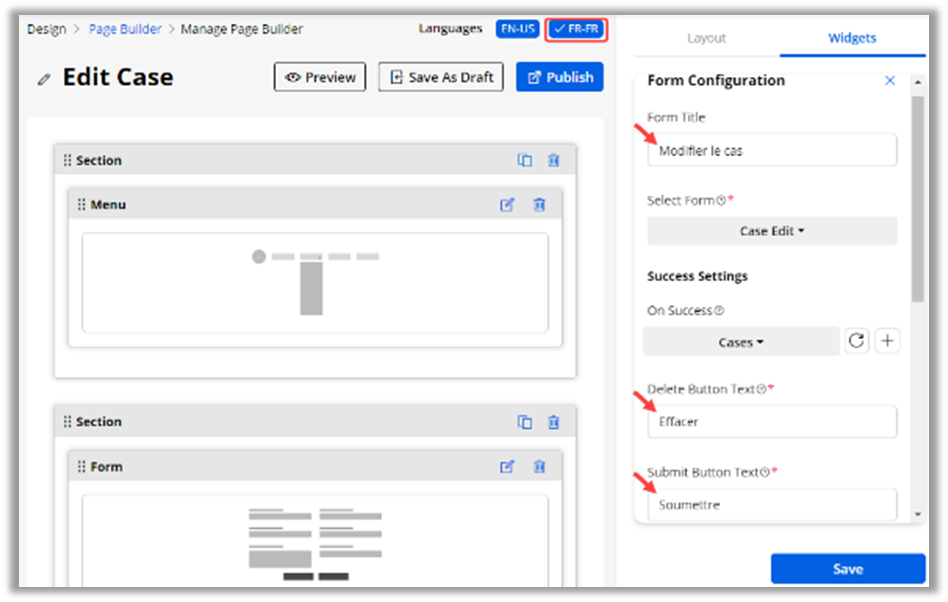948x602 pixels.
Task: Close the Form Configuration panel
Action: (x=890, y=81)
